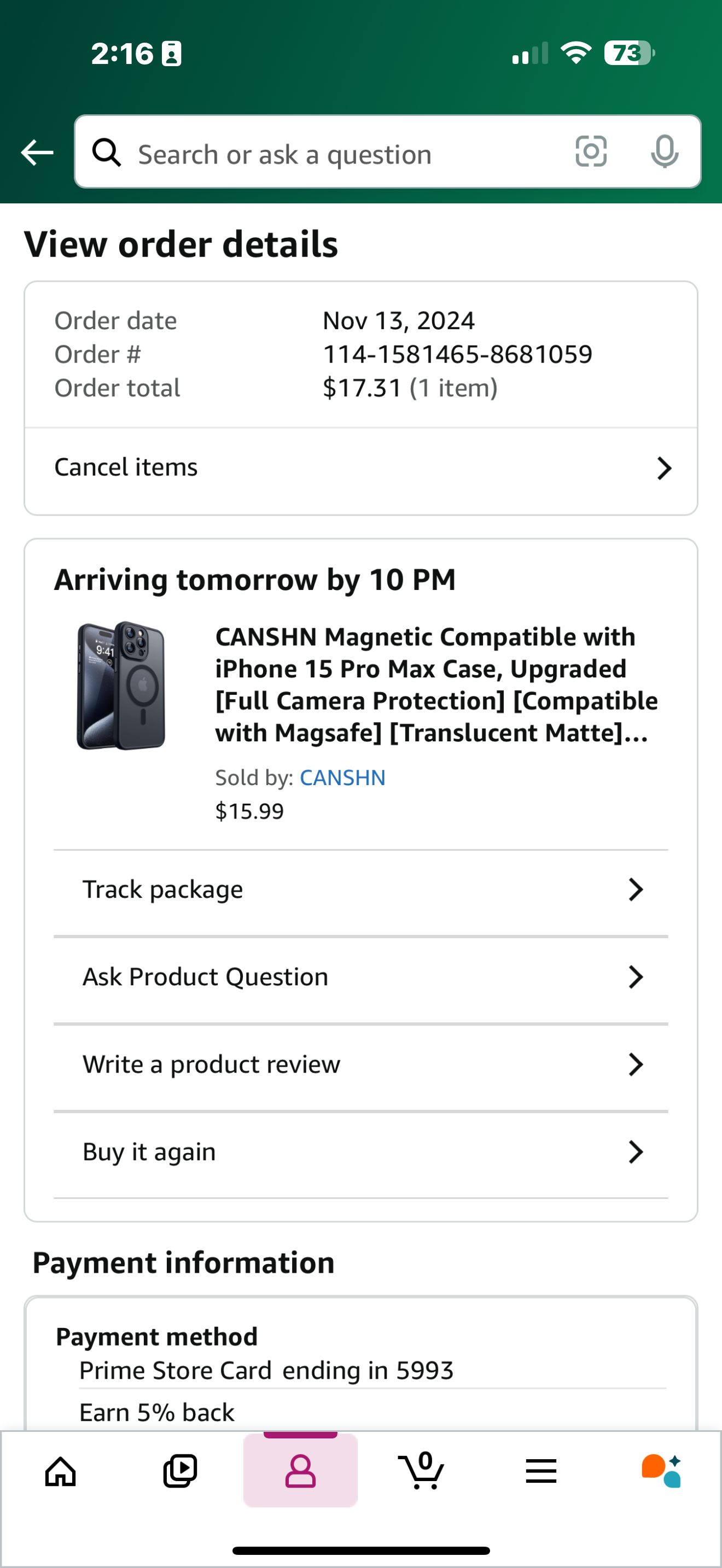Tap the Track package row label
Viewport: 722px width, 1568px height.
[x=162, y=890]
